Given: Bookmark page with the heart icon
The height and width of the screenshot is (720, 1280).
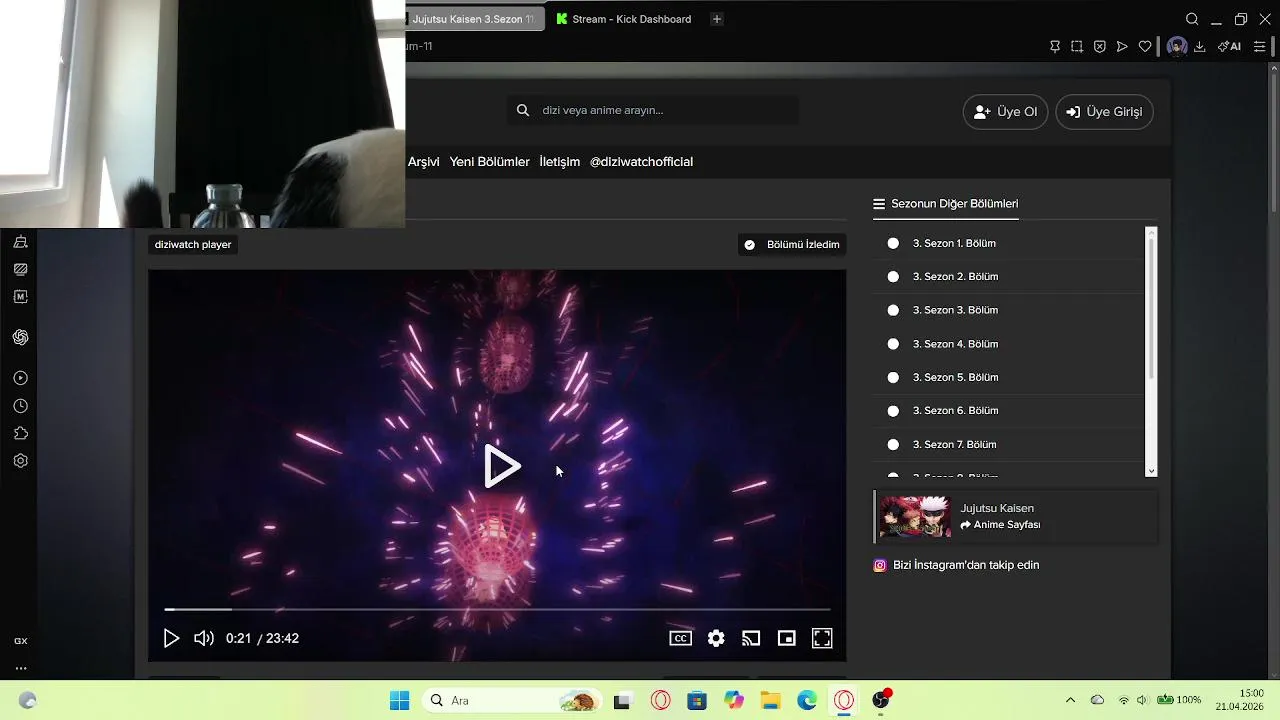Looking at the screenshot, I should point(1145,46).
